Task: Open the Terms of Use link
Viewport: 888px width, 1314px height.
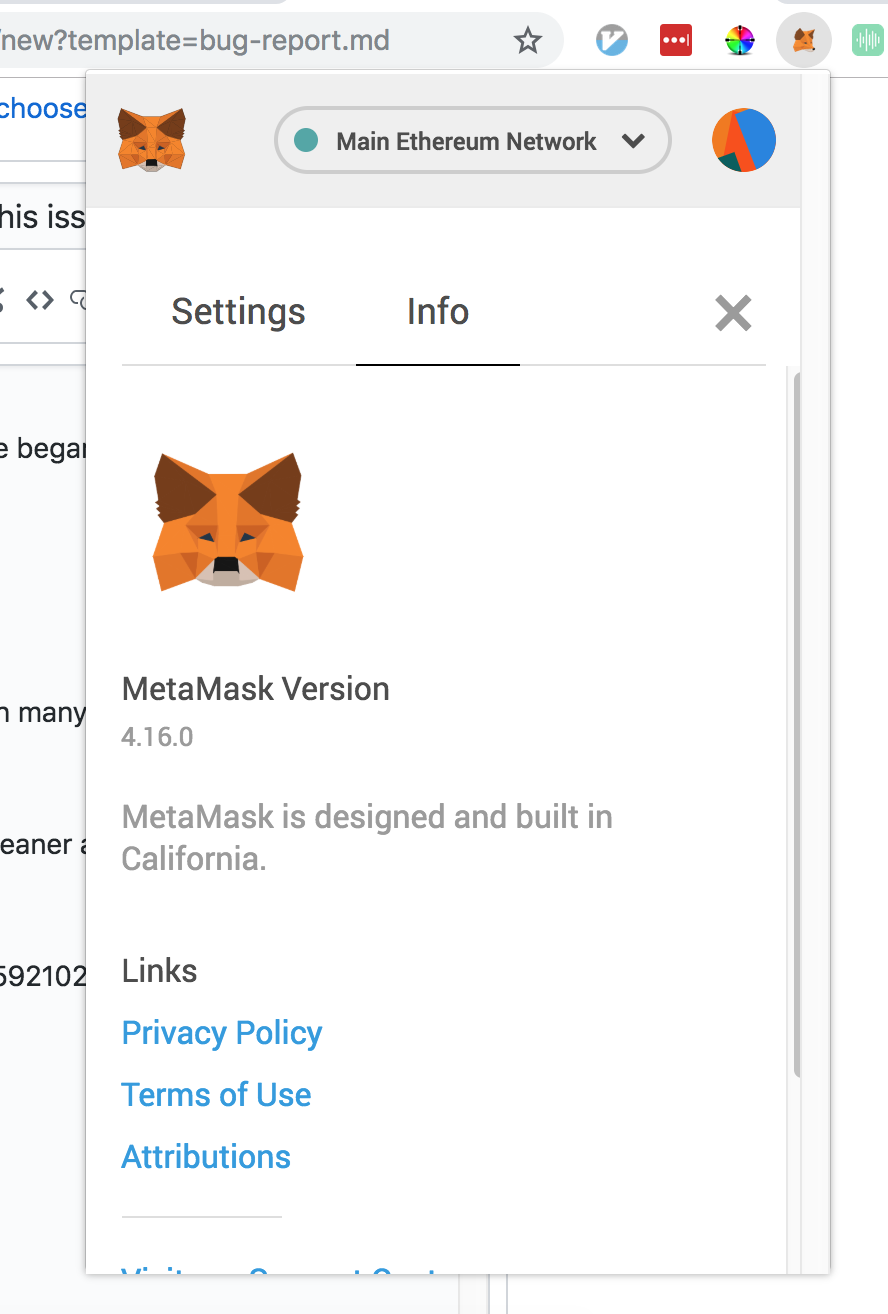Action: (216, 1095)
